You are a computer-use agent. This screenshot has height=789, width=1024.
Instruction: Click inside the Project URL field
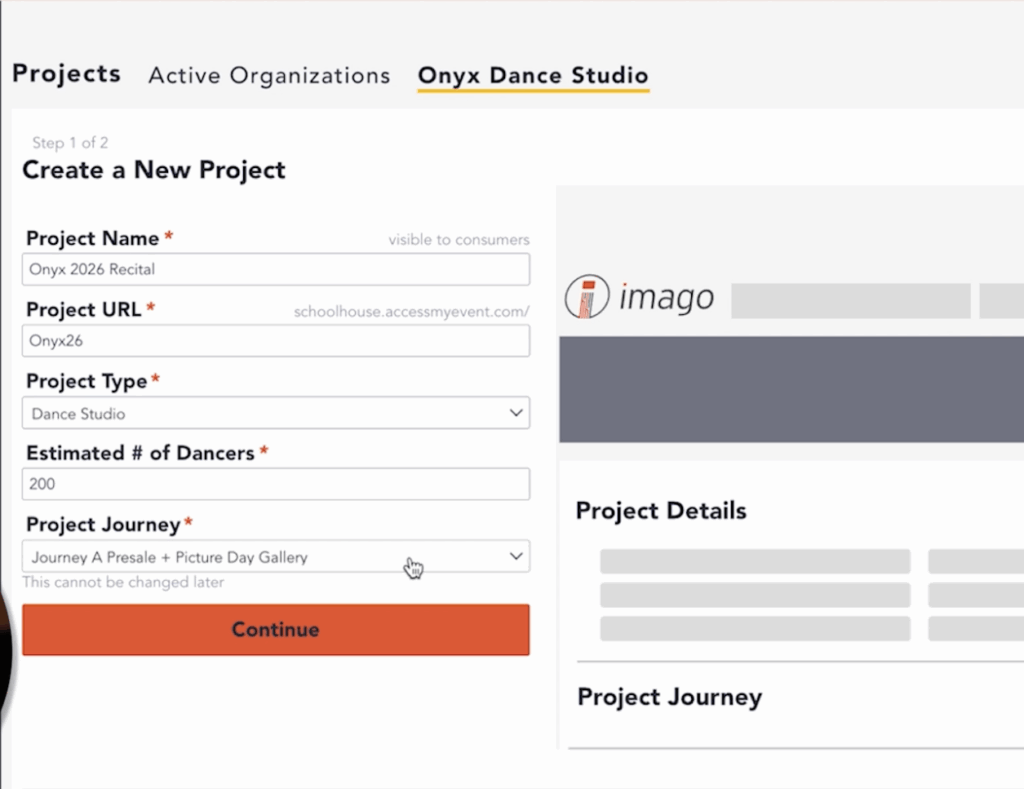click(x=275, y=340)
